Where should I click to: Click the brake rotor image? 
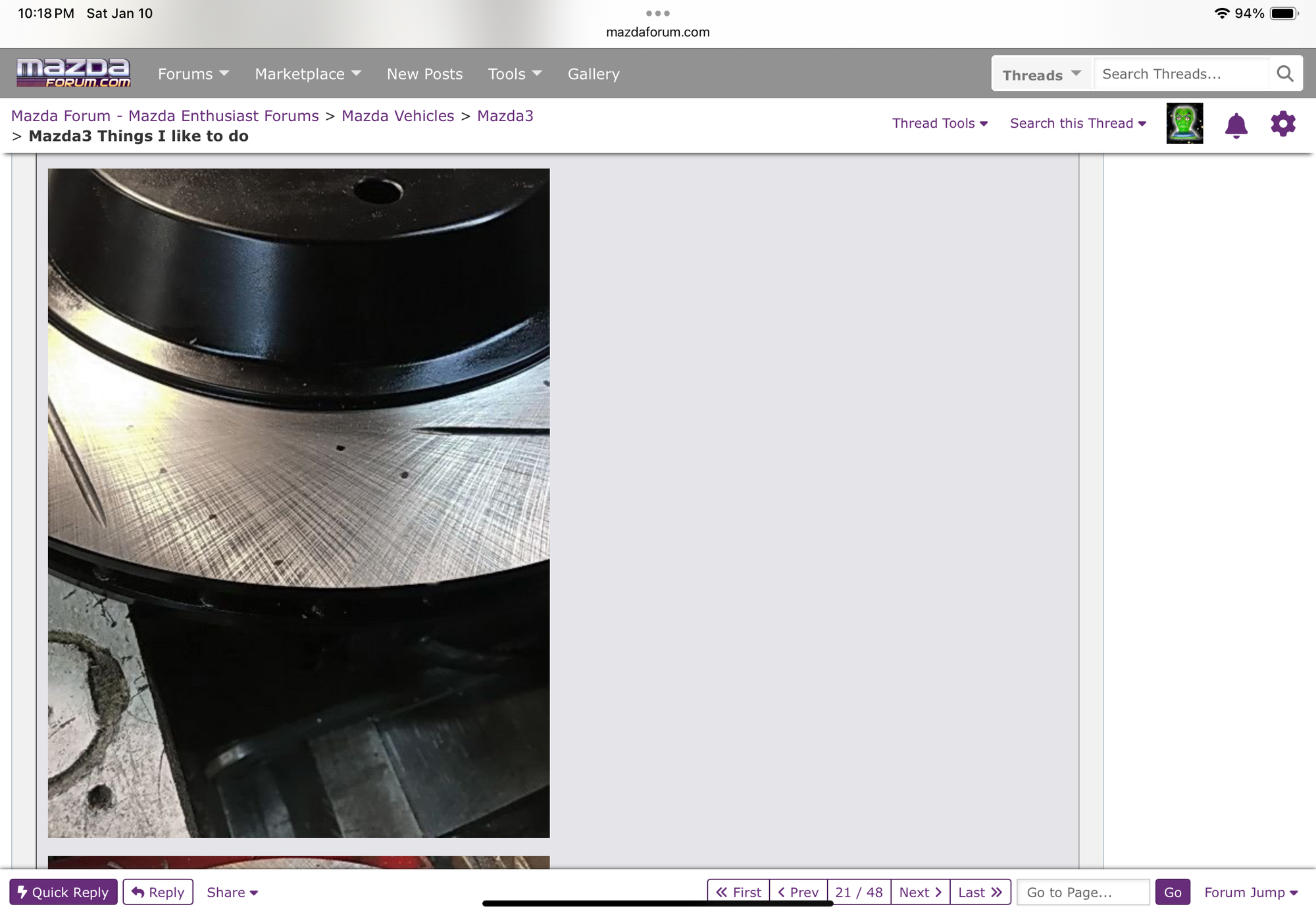(x=299, y=503)
